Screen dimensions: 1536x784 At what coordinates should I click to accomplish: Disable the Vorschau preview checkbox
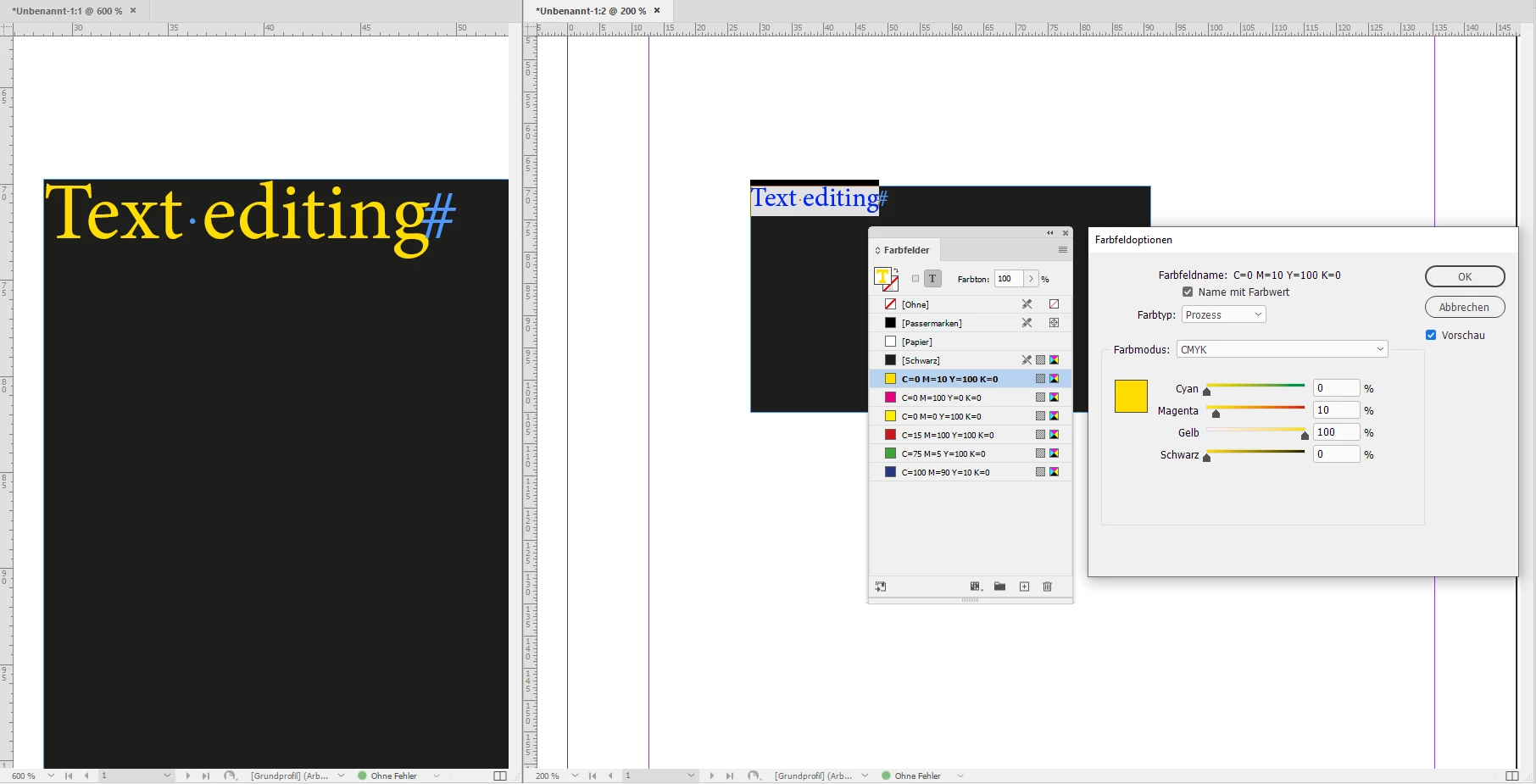1431,335
